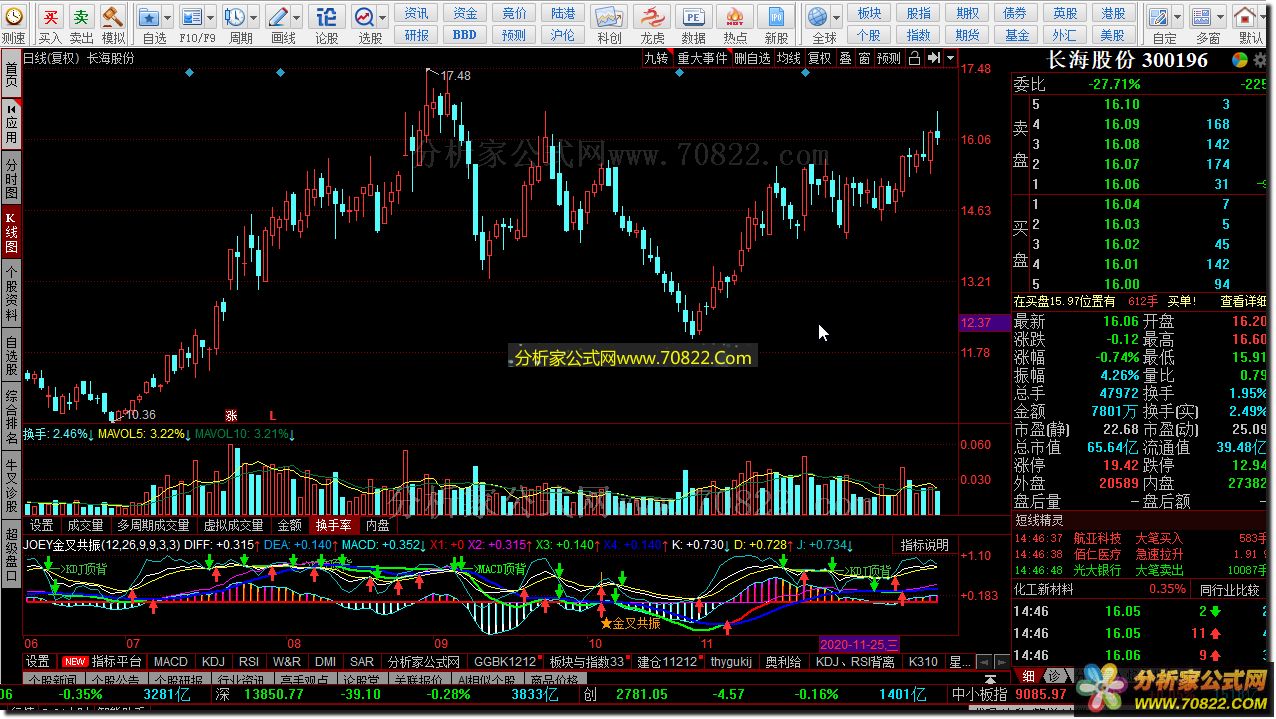Toggle 预测 in the chart toolbar
The height and width of the screenshot is (719, 1276).
889,58
